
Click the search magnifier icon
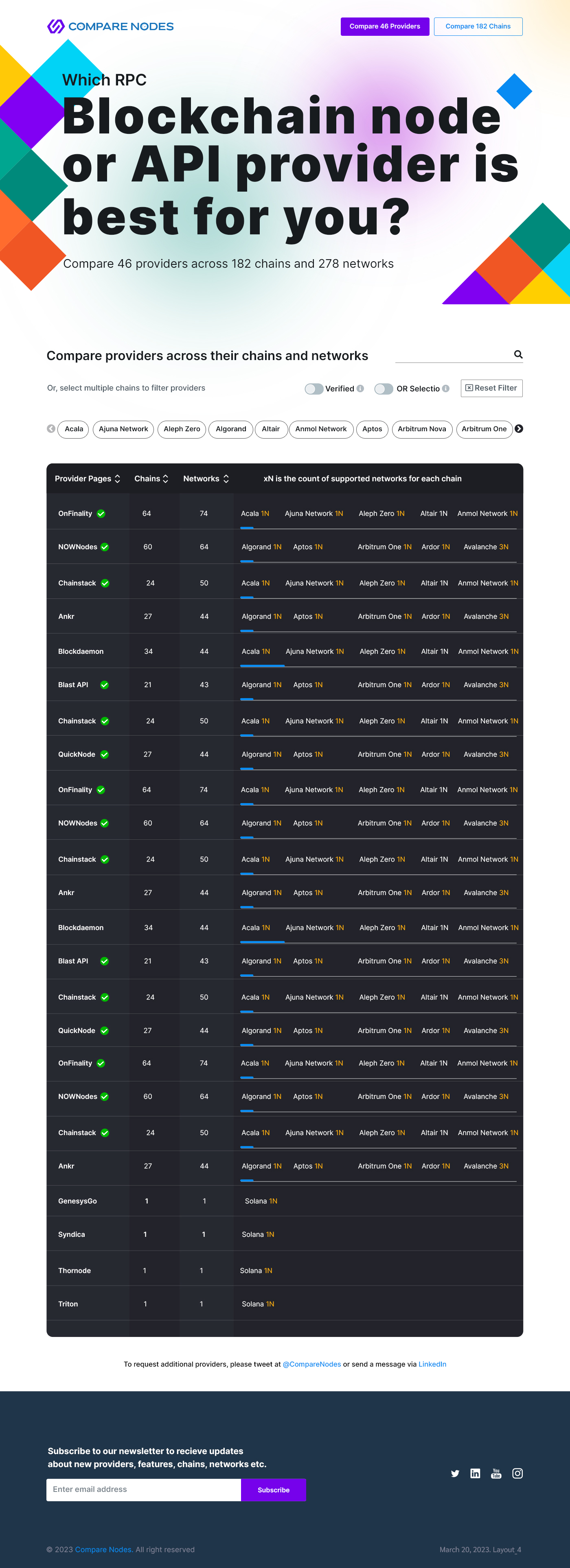pos(517,354)
